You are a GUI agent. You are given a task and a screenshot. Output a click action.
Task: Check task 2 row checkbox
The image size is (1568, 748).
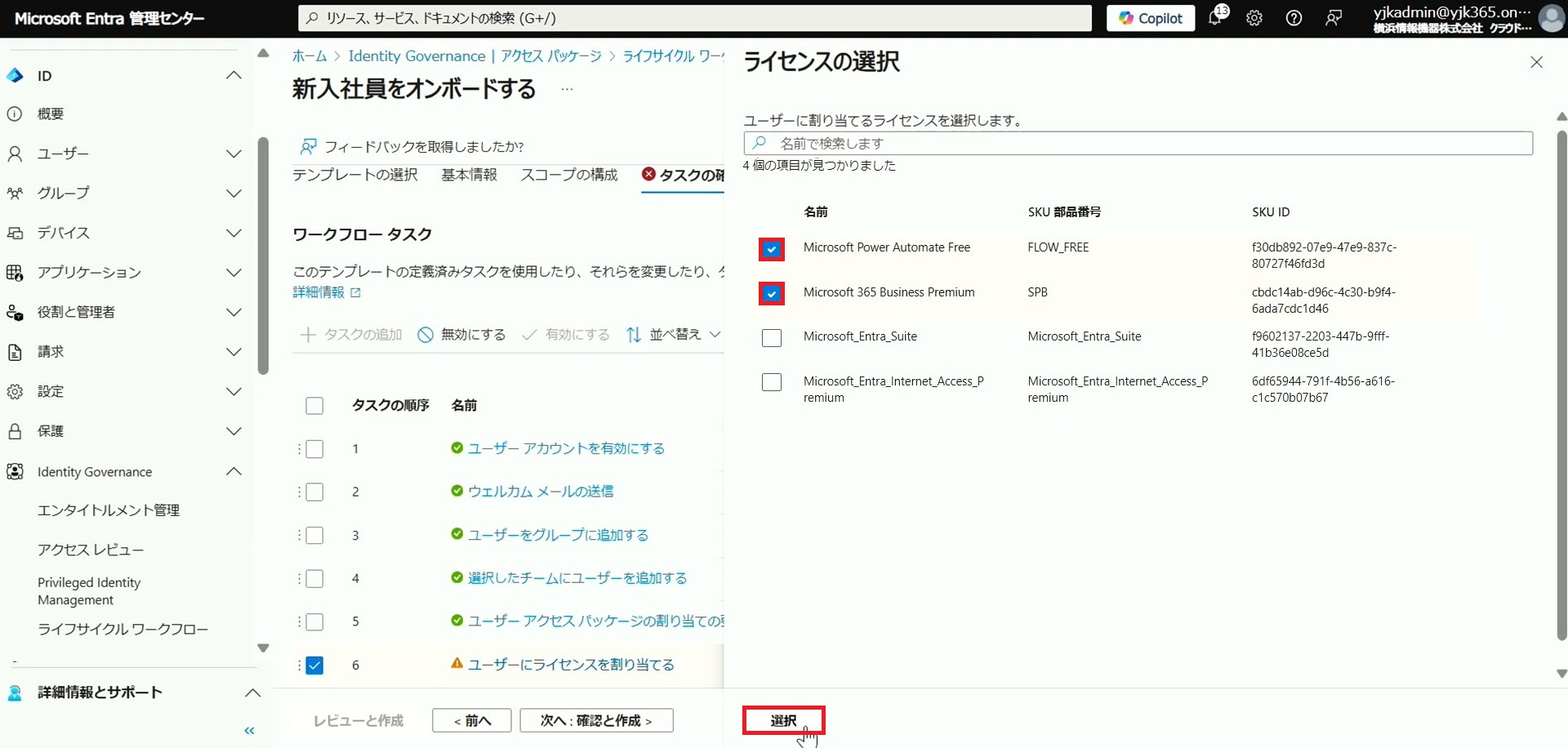[x=314, y=492]
